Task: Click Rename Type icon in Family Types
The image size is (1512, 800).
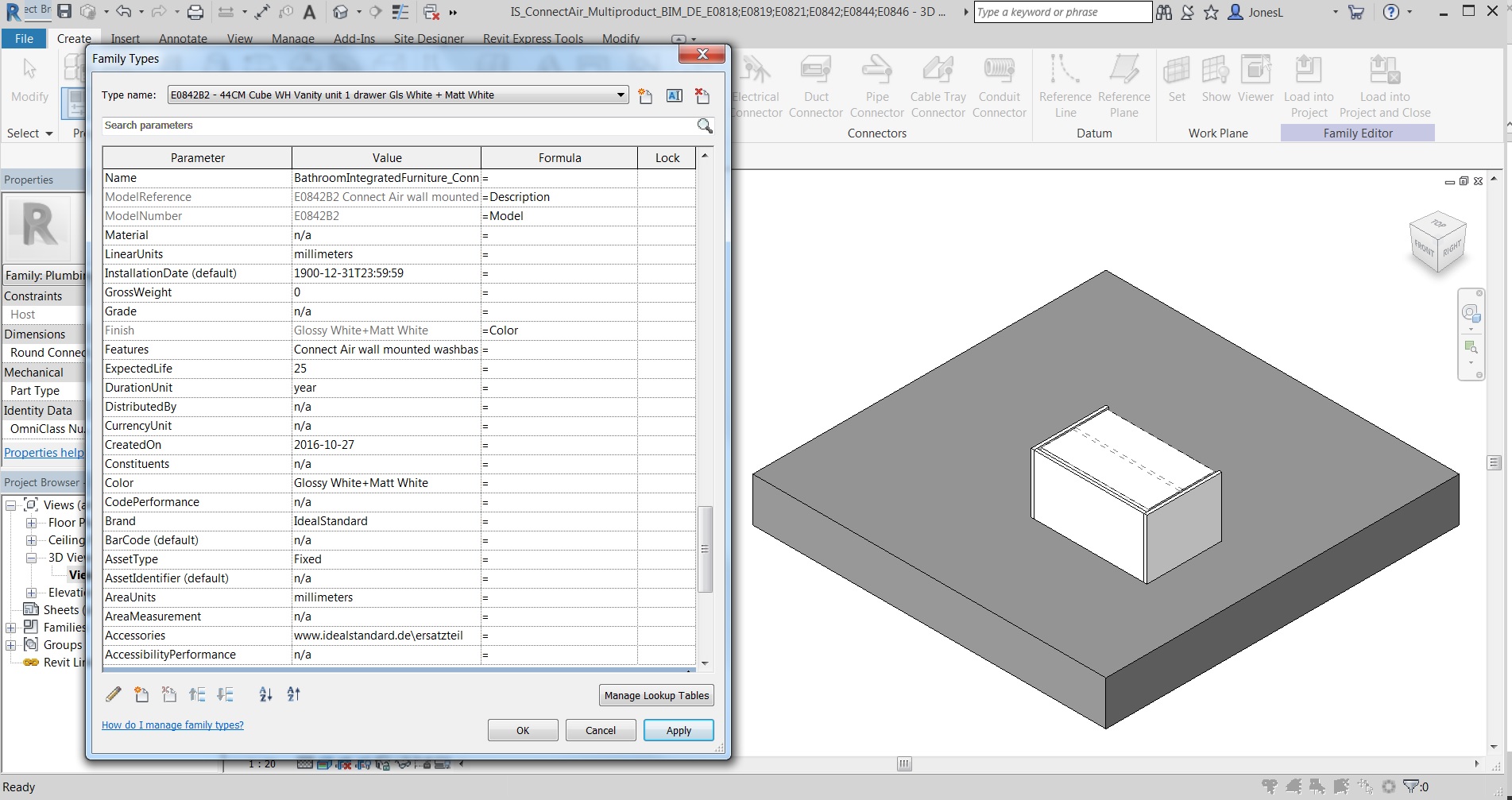Action: (x=674, y=95)
